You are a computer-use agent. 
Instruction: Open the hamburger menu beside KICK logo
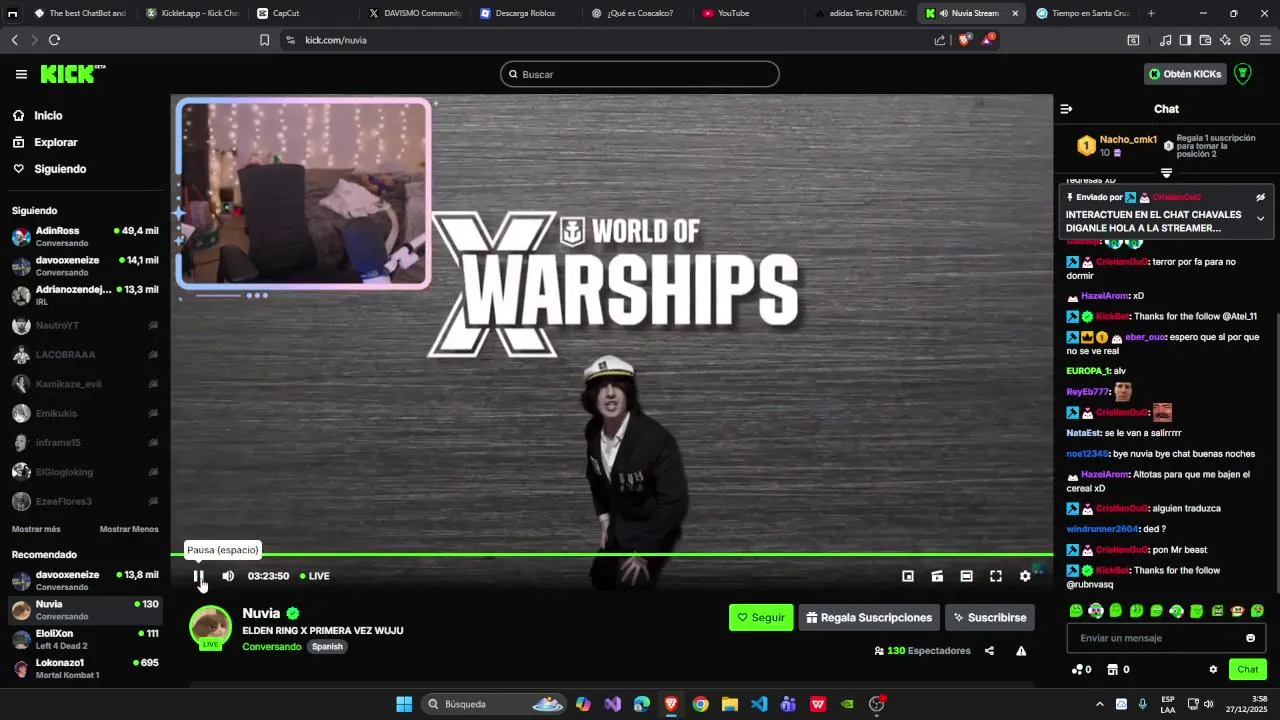coord(21,74)
